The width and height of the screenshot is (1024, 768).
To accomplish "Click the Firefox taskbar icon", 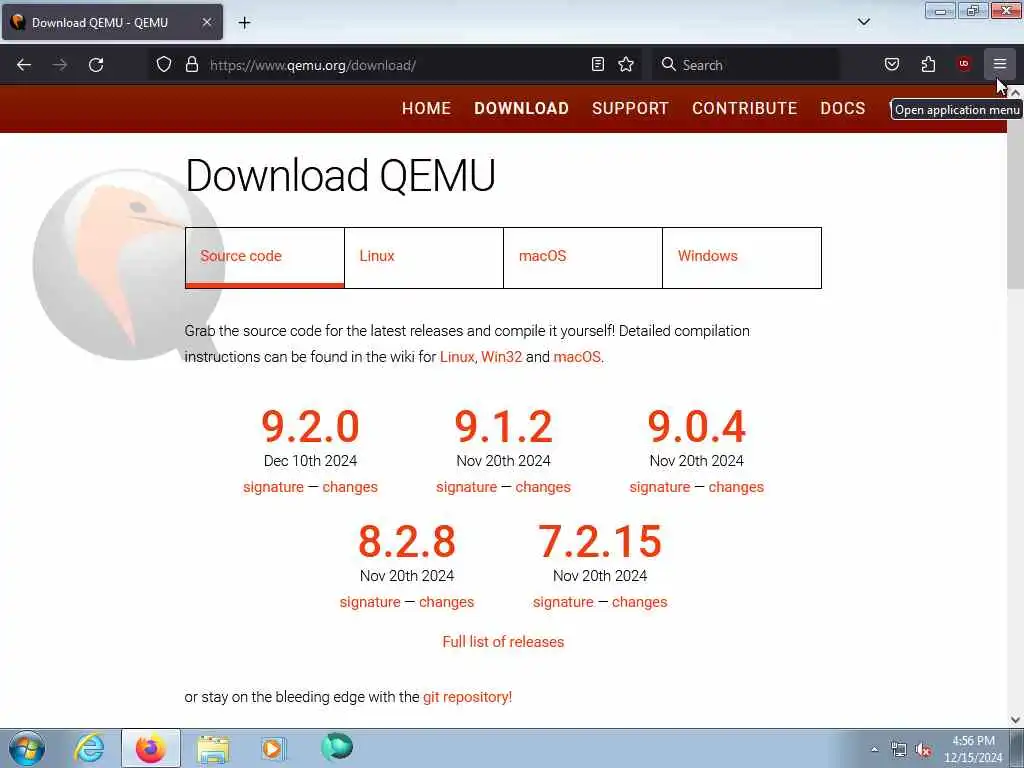I will click(151, 748).
